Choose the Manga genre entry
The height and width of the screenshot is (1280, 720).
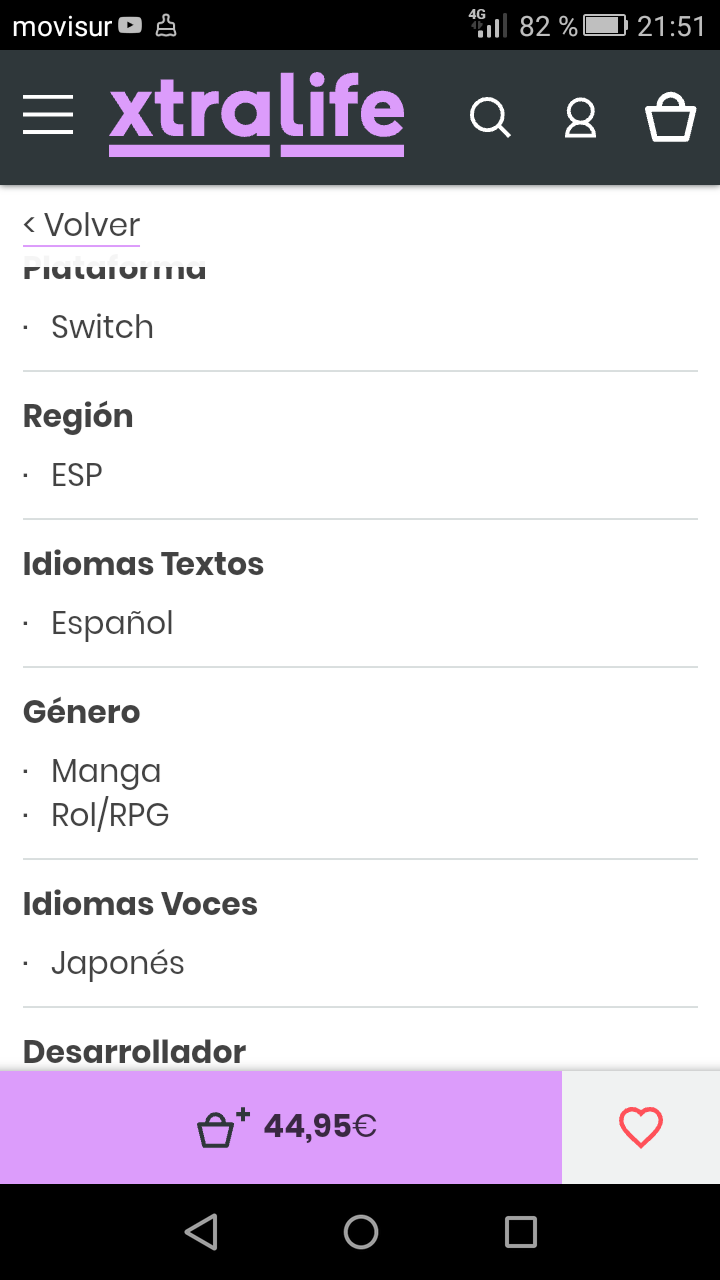pos(106,771)
